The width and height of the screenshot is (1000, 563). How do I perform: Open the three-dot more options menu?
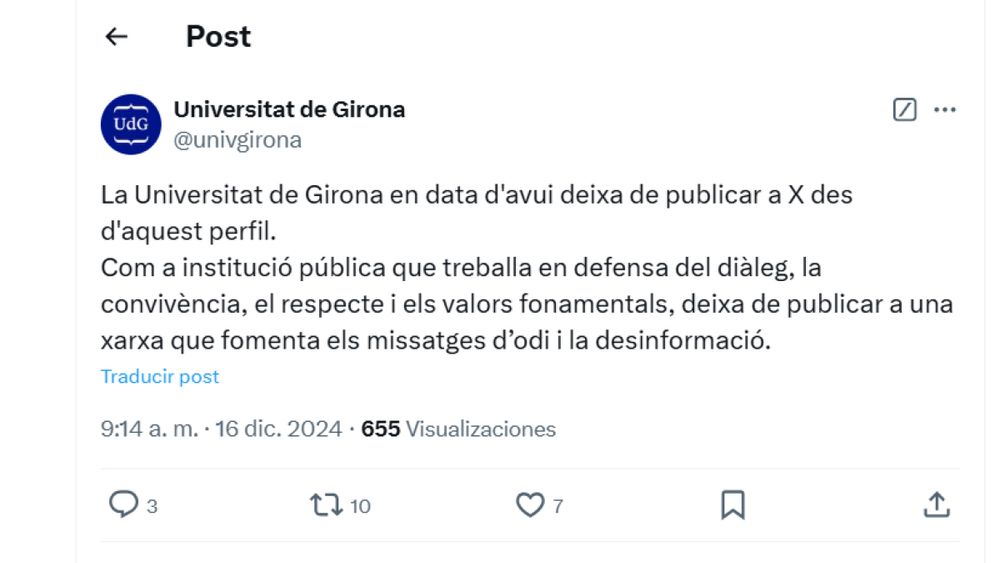pyautogui.click(x=945, y=110)
